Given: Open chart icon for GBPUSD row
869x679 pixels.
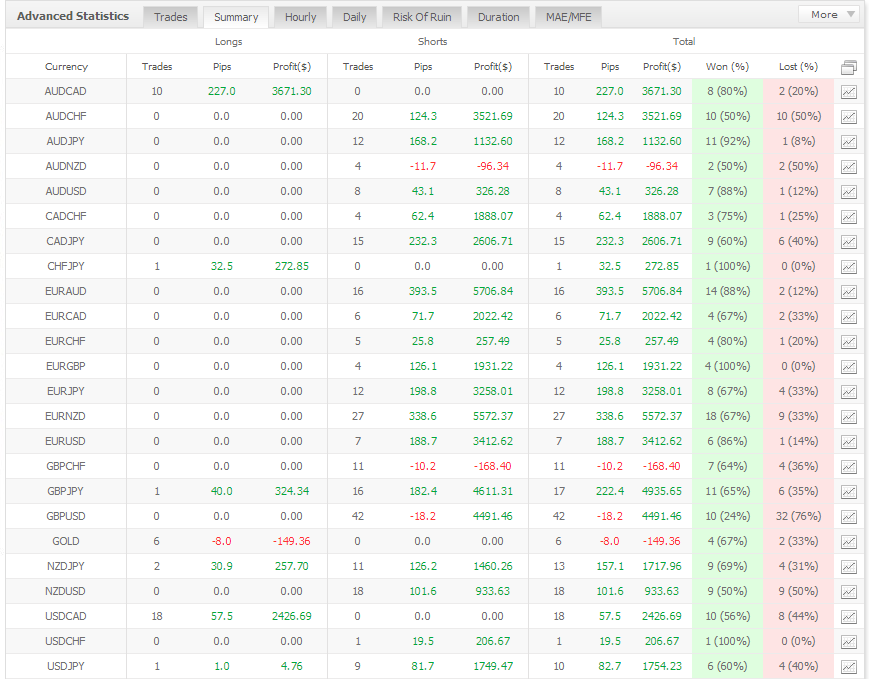Looking at the screenshot, I should tap(848, 517).
